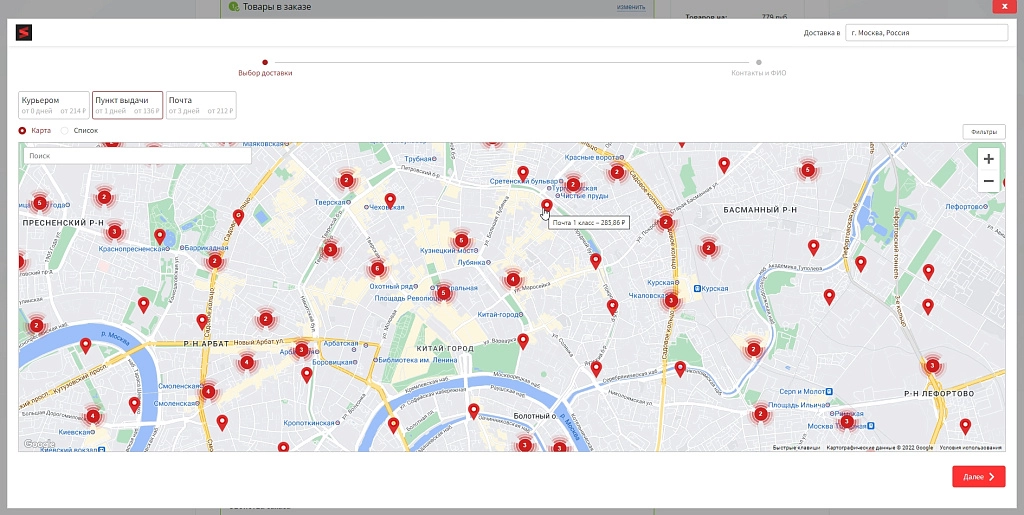This screenshot has width=1024, height=515.
Task: Open the Фильтры filter options
Action: [984, 132]
